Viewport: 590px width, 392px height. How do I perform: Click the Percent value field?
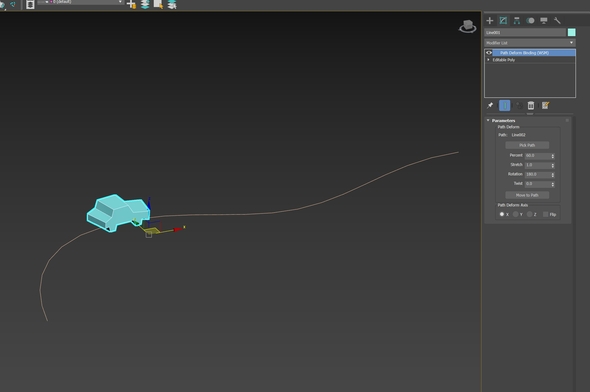pyautogui.click(x=537, y=155)
